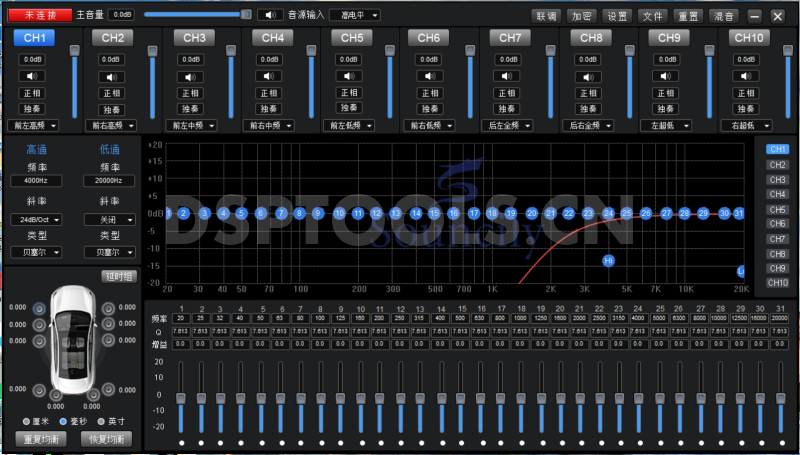Click the master volume 0.0dB field
Viewport: 800px width, 455px height.
click(x=122, y=14)
